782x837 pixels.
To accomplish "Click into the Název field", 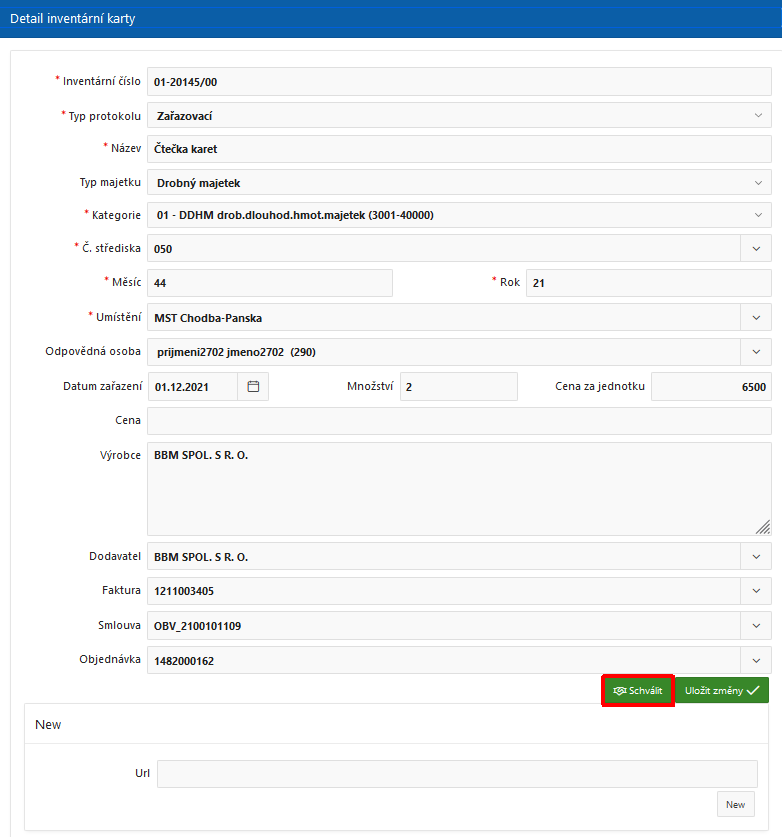I will point(459,149).
